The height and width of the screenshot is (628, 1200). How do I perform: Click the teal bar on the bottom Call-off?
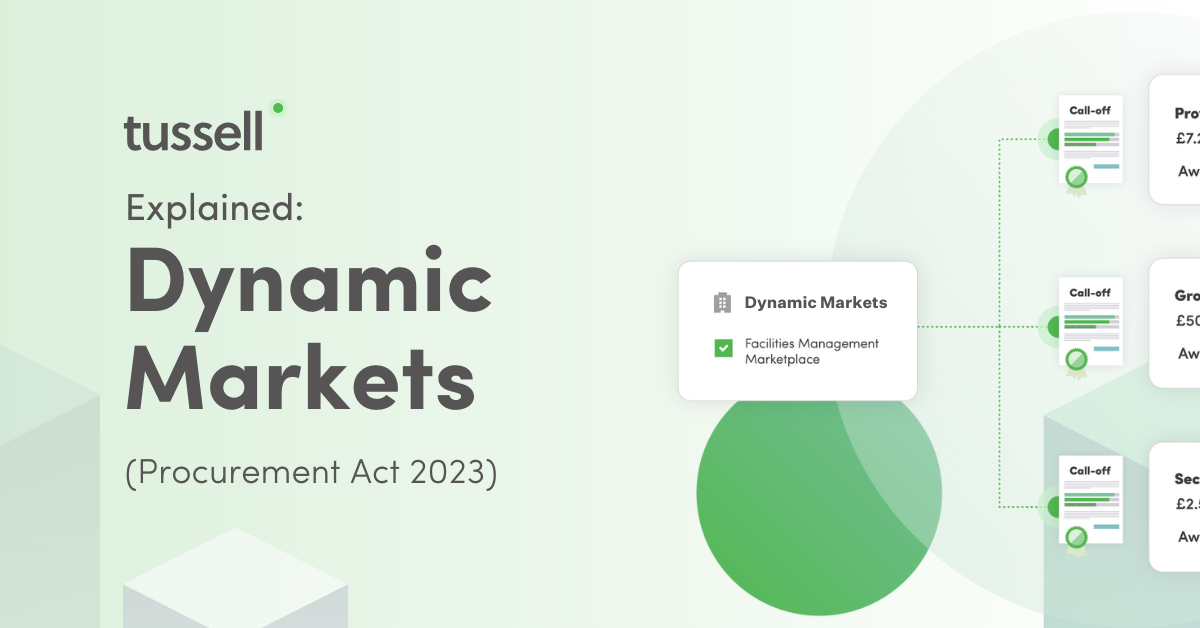click(1106, 526)
